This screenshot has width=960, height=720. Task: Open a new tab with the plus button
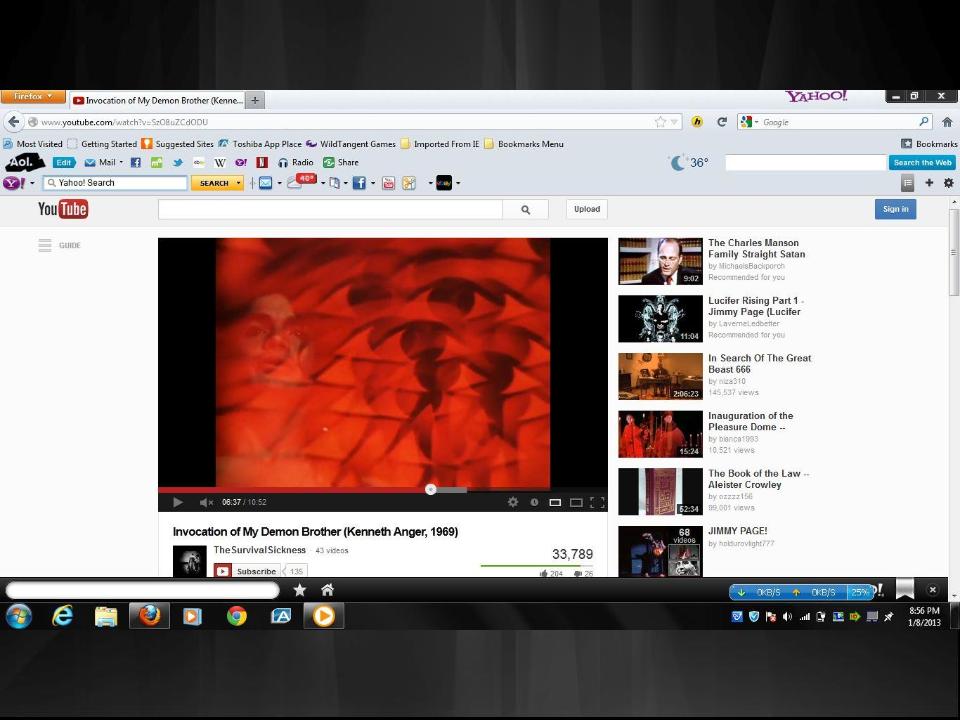[x=256, y=100]
